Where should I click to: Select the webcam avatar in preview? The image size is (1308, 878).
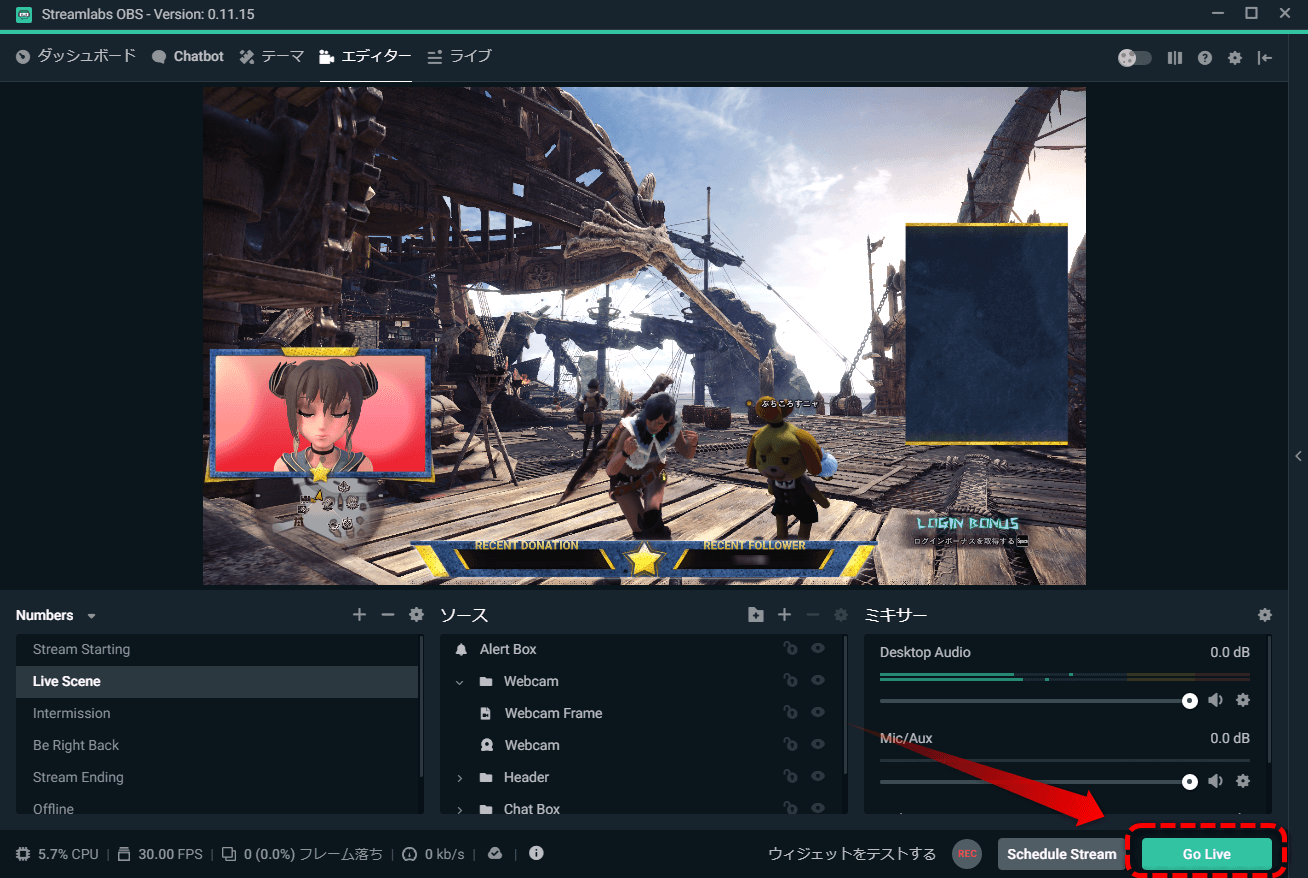point(320,414)
